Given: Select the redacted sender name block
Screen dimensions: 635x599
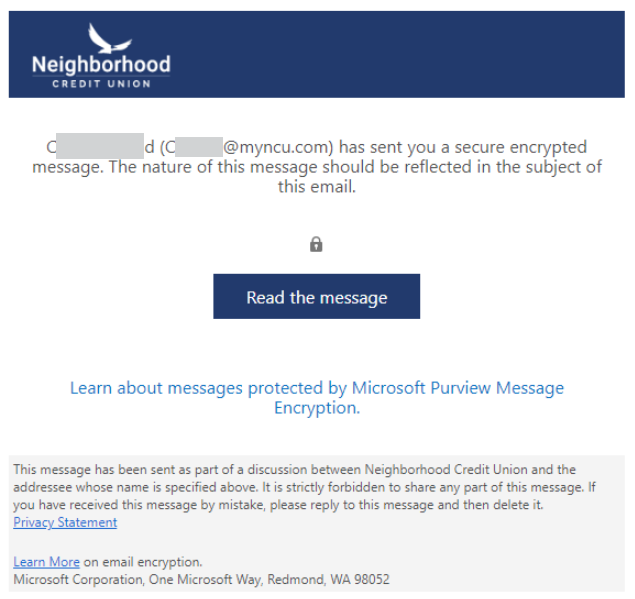Looking at the screenshot, I should tap(100, 146).
